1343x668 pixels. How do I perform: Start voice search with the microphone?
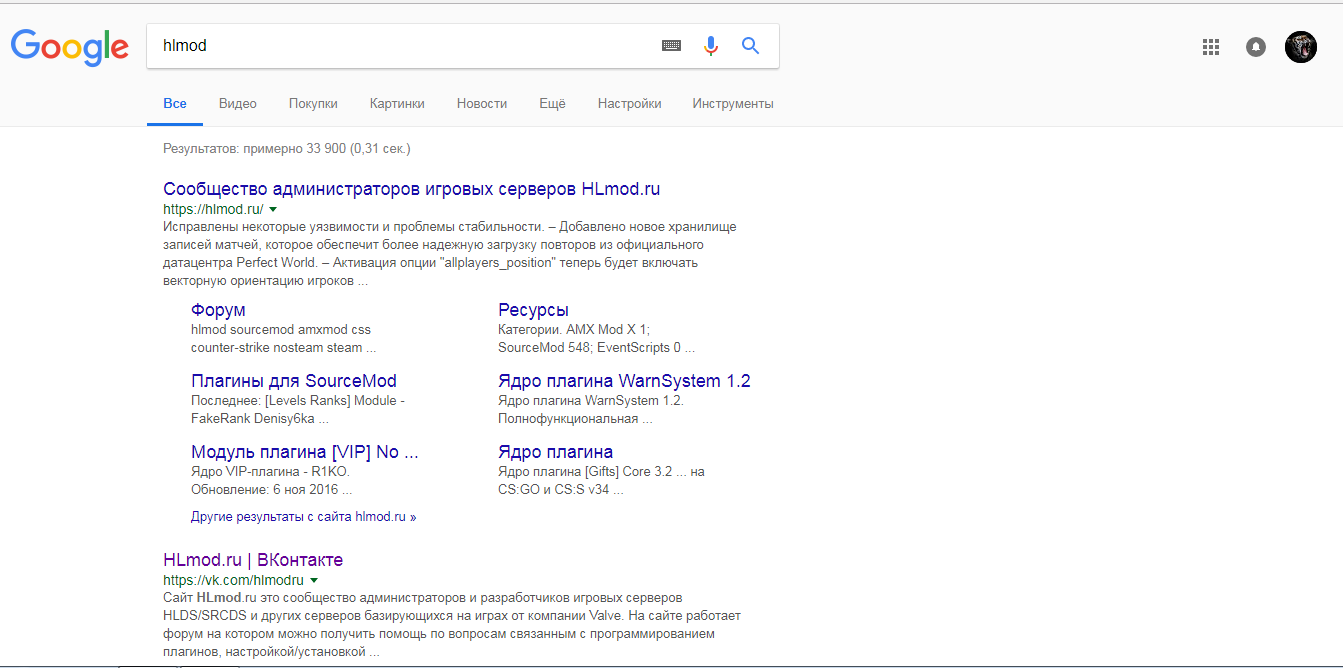(711, 45)
